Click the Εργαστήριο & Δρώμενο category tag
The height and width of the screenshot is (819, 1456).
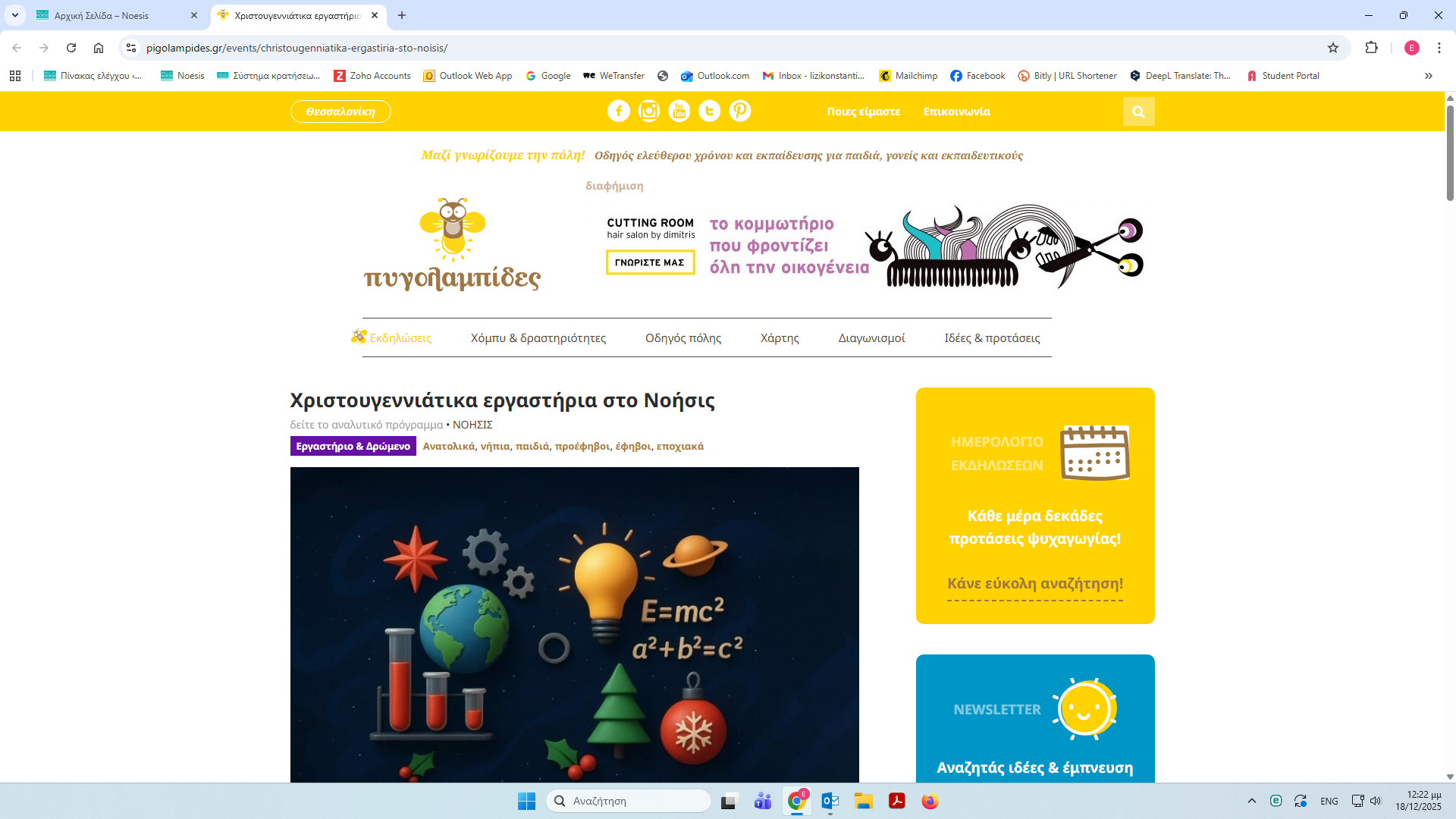coord(353,446)
